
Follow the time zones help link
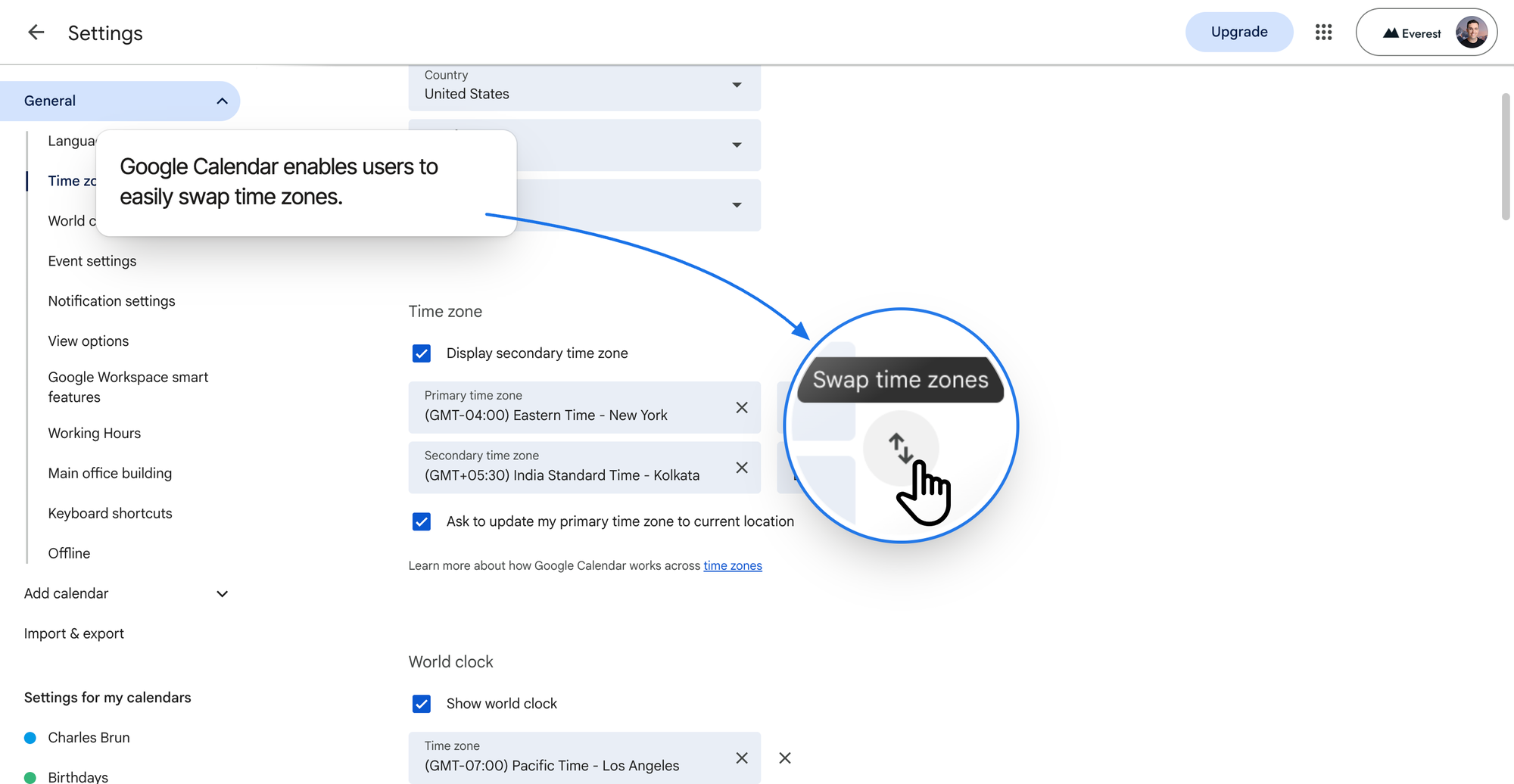point(733,566)
